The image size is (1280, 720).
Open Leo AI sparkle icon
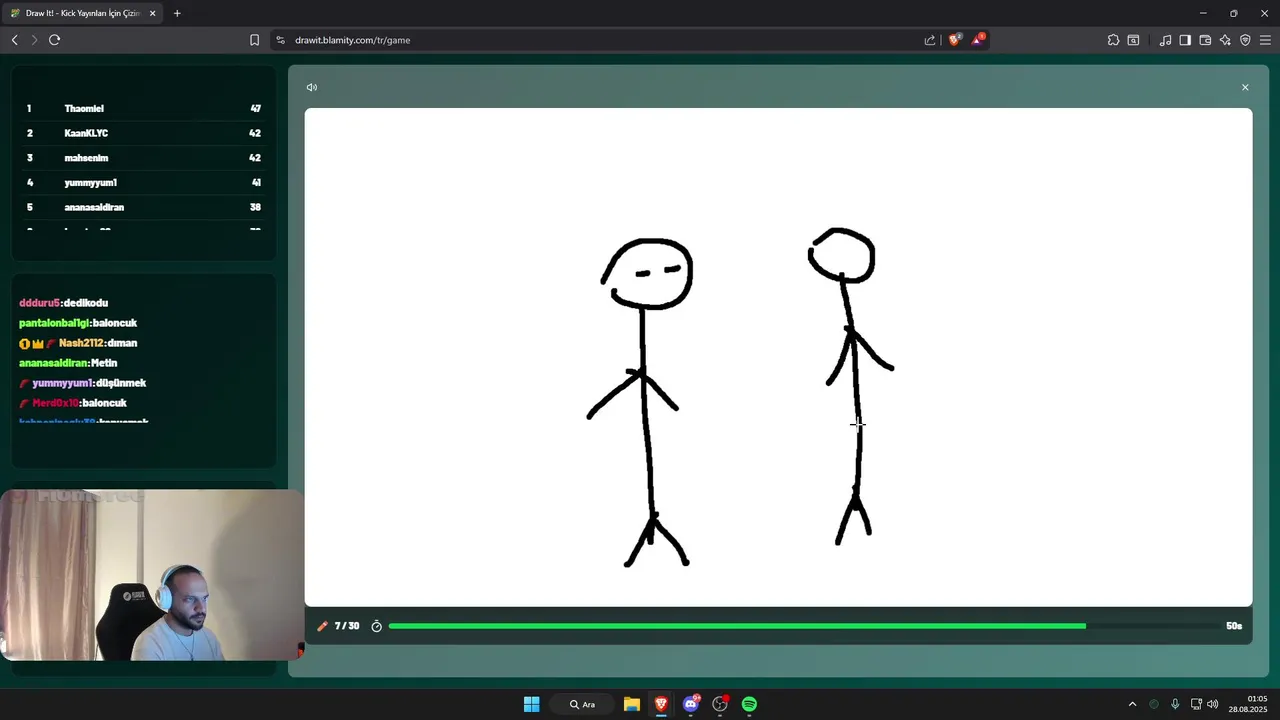[x=1225, y=40]
